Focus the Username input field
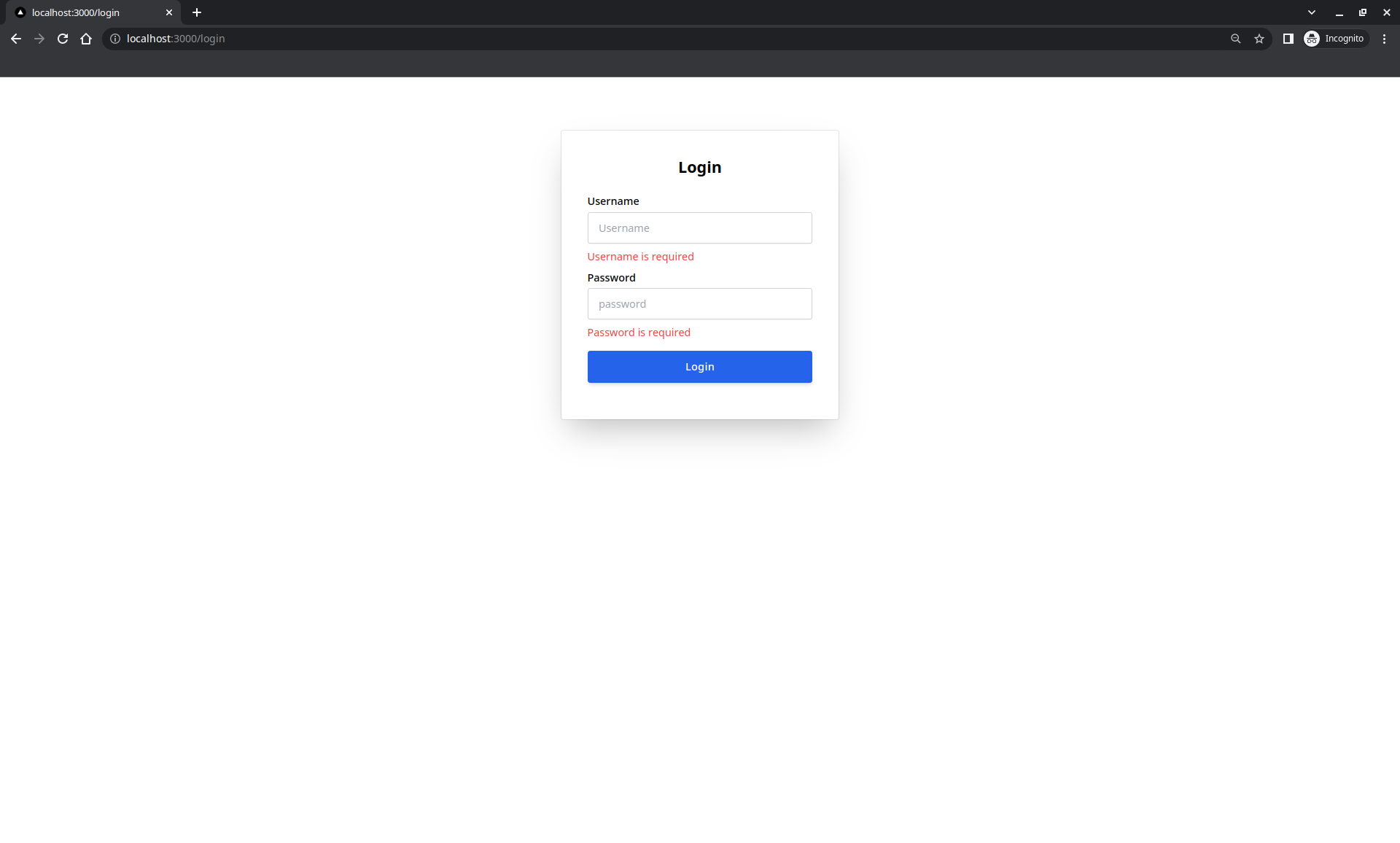 point(699,228)
